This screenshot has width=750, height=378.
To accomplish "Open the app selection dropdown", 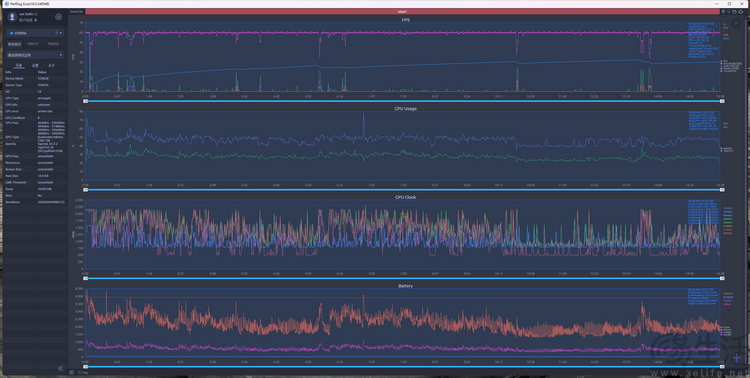I will [x=35, y=55].
